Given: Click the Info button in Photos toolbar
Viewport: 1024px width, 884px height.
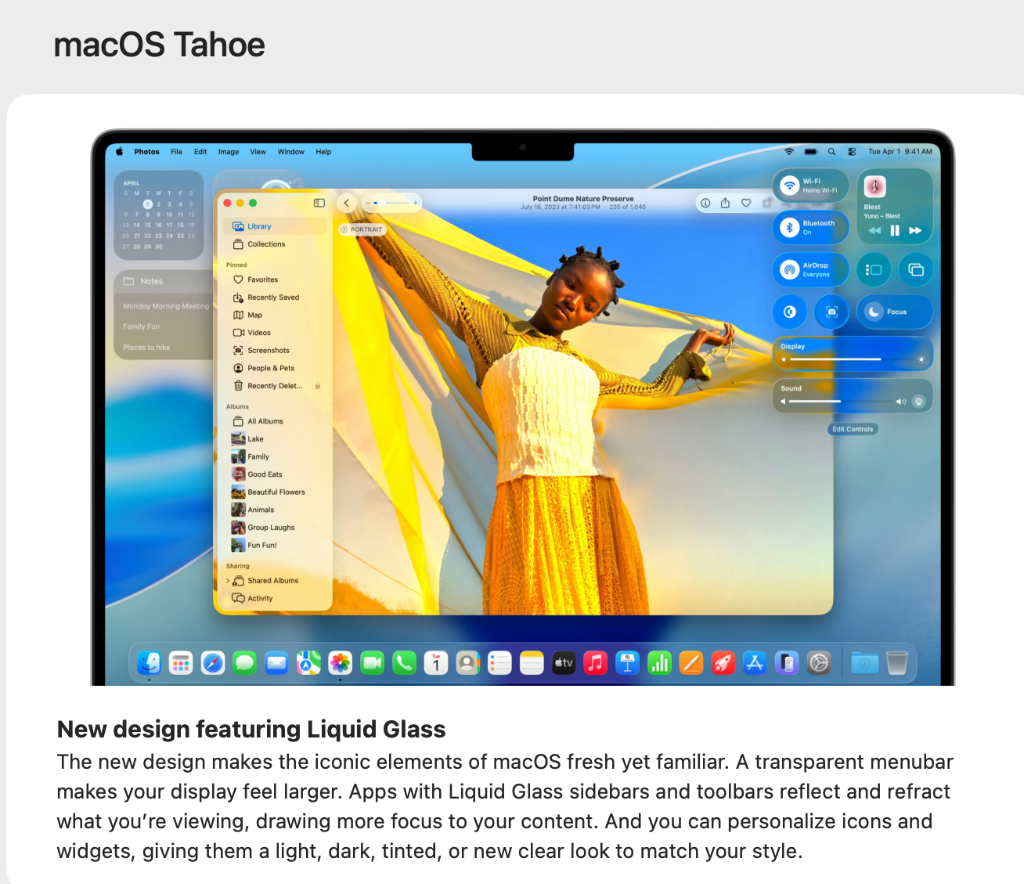Looking at the screenshot, I should coord(705,203).
